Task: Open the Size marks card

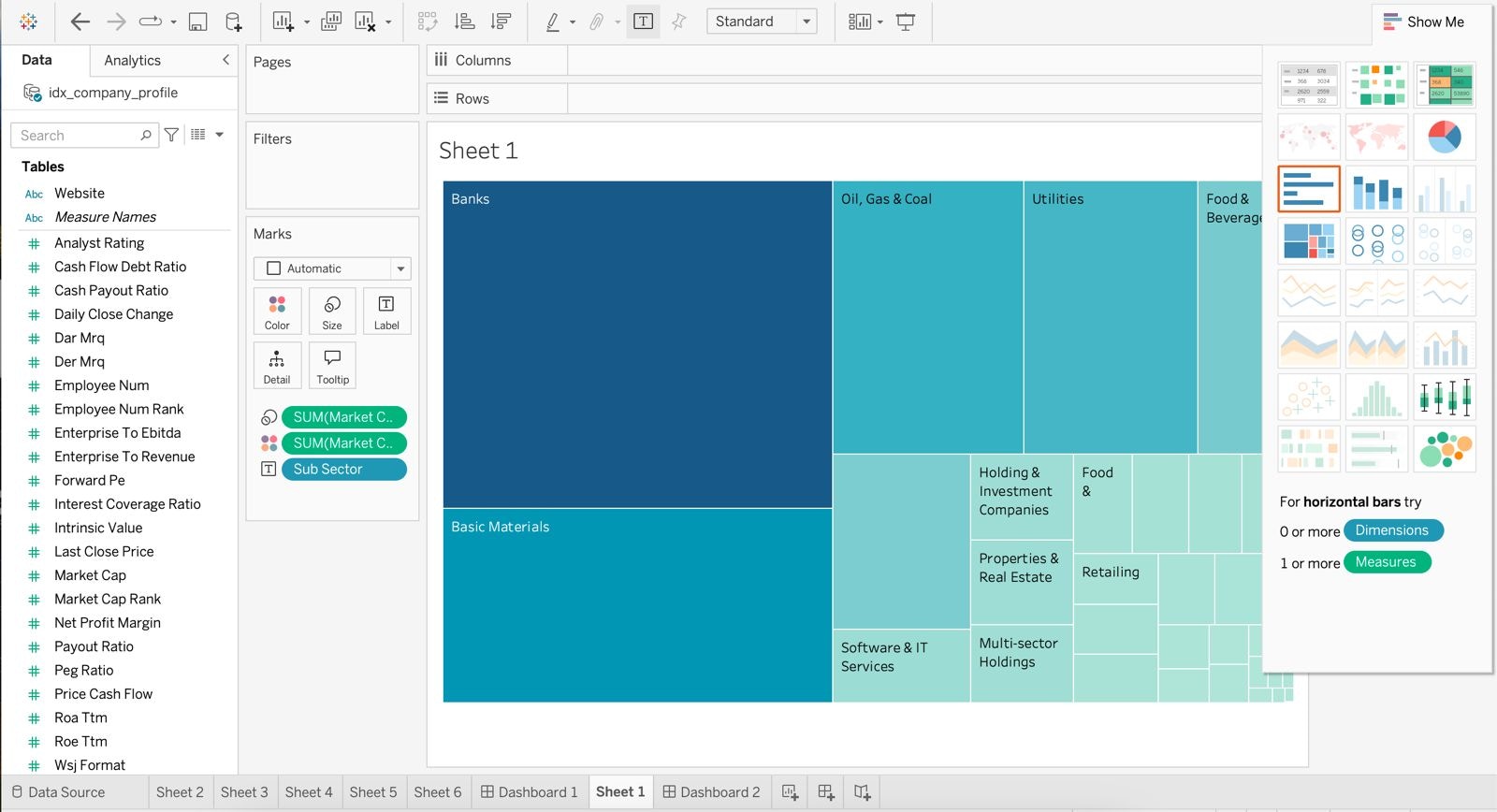Action: [332, 312]
